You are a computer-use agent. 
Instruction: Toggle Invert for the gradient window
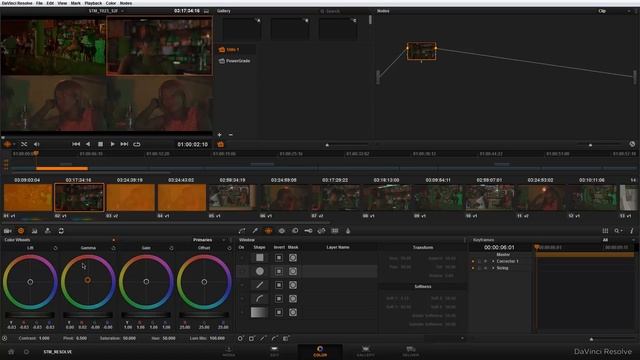click(x=279, y=313)
